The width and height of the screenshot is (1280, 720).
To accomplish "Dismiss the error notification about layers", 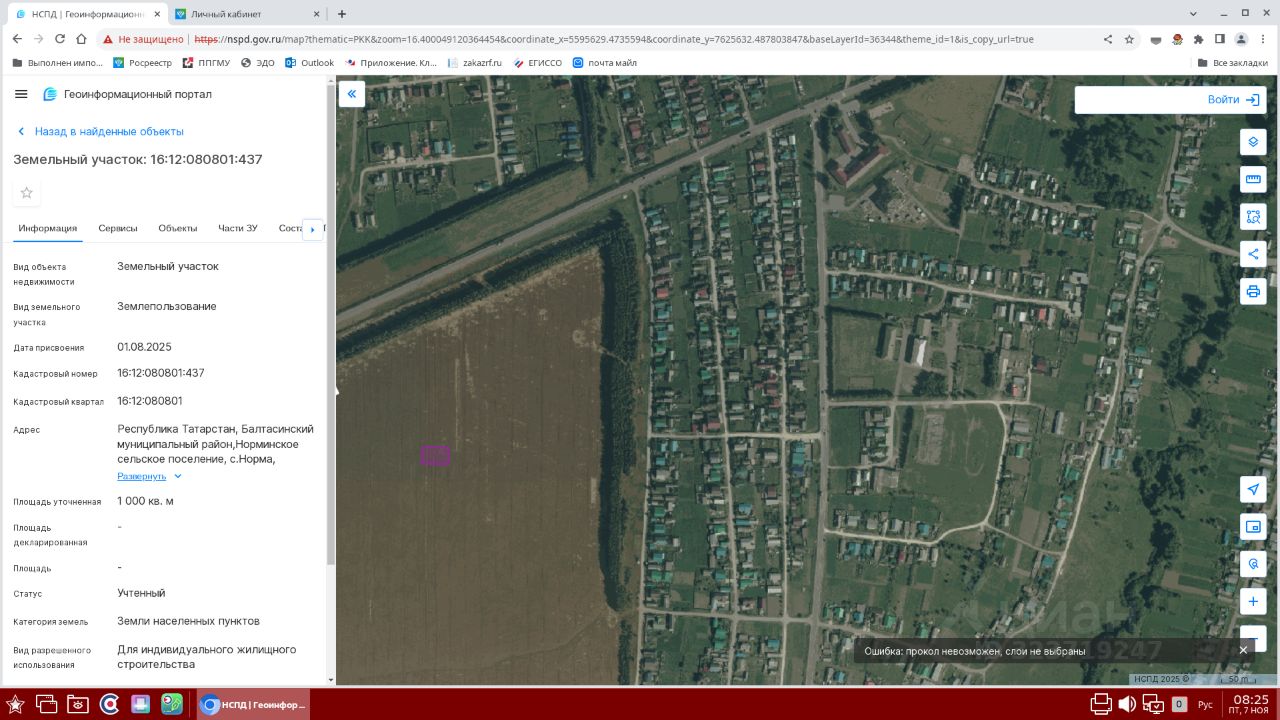I will click(1243, 650).
